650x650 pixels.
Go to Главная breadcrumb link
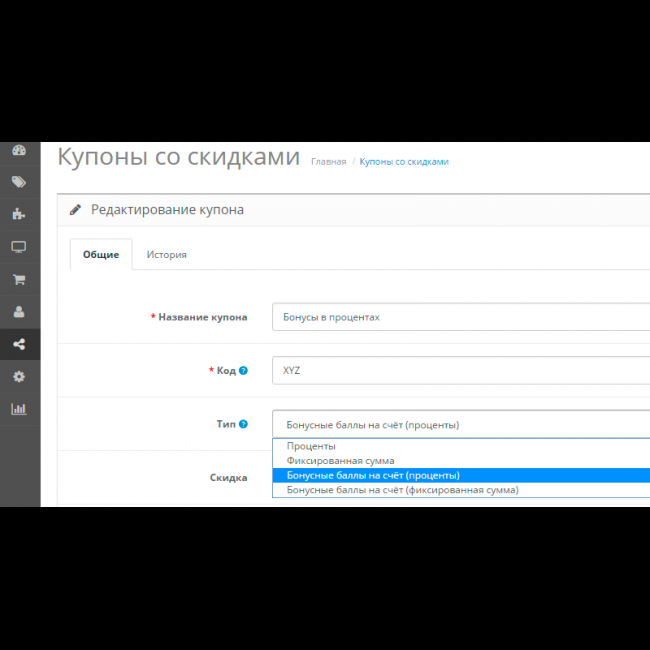[x=328, y=161]
